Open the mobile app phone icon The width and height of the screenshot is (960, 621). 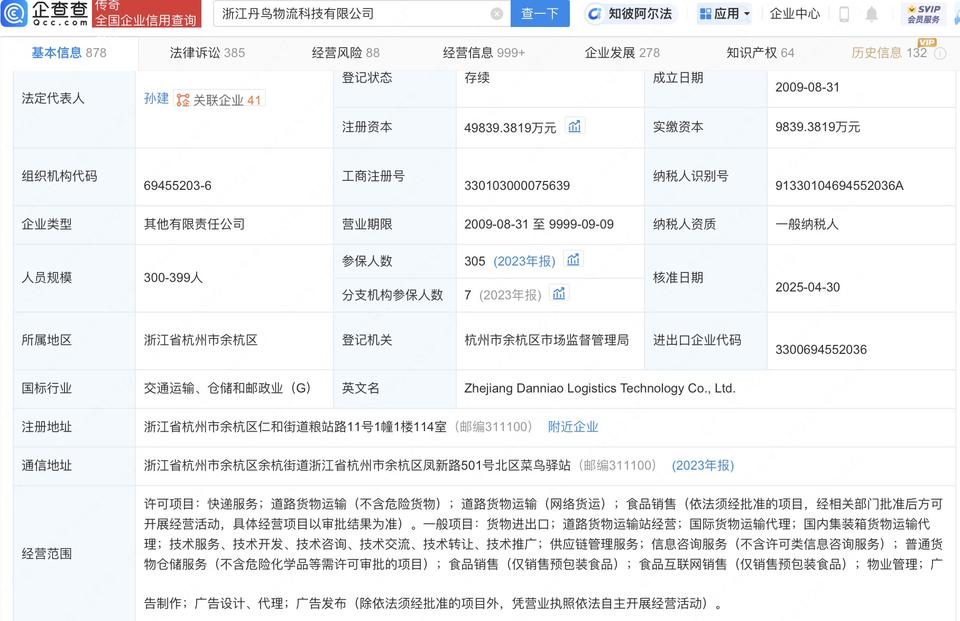(844, 14)
